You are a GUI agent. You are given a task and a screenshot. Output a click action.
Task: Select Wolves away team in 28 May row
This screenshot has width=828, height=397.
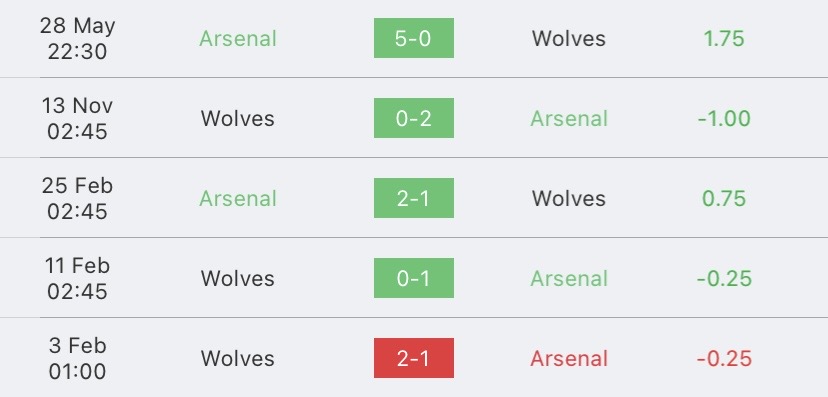(569, 39)
